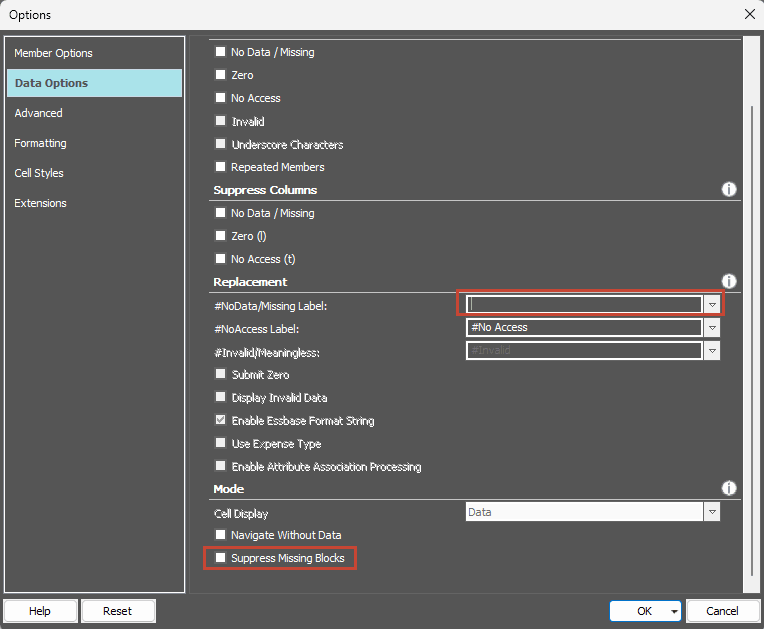Click the Replacement section heading
This screenshot has width=764, height=629.
[250, 282]
